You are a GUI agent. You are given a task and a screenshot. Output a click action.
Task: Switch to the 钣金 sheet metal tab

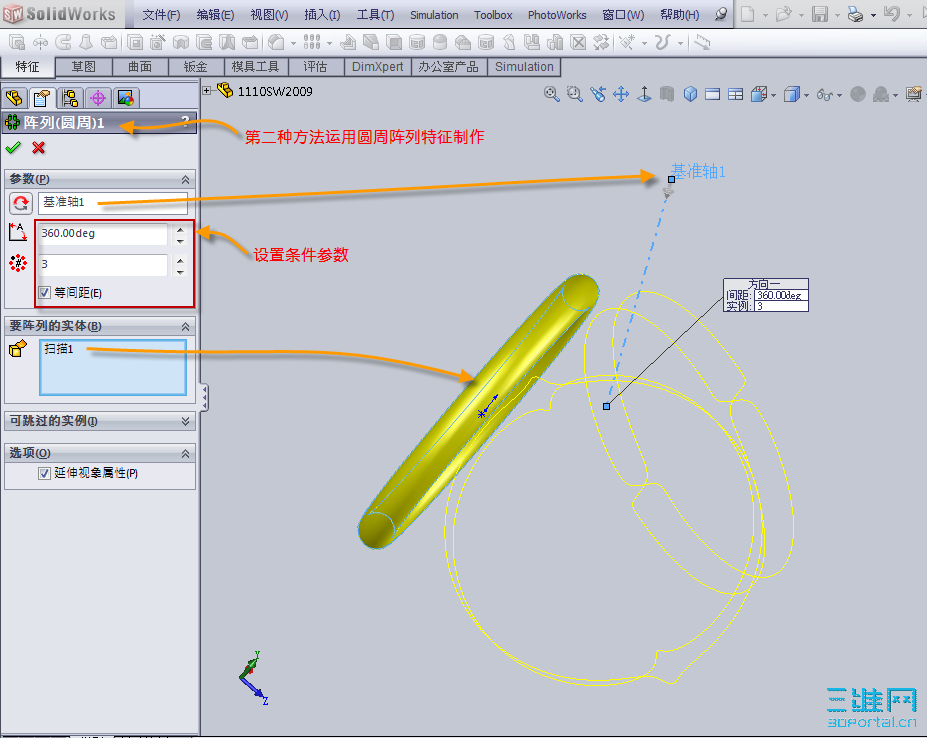(196, 67)
